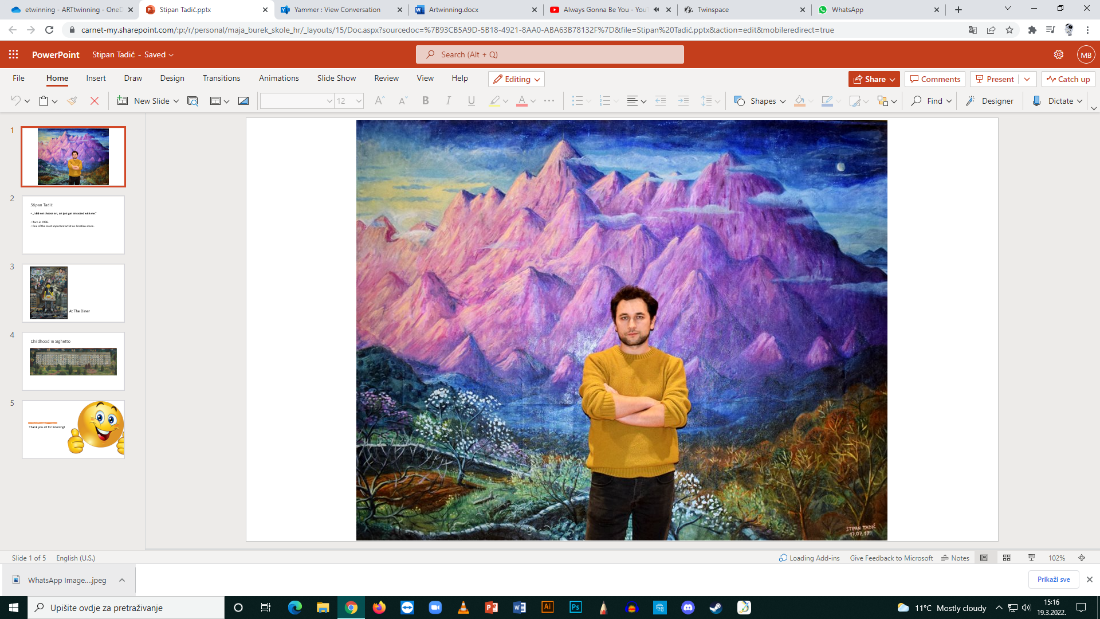Expand the ribbon with the chevron

(x=1093, y=107)
